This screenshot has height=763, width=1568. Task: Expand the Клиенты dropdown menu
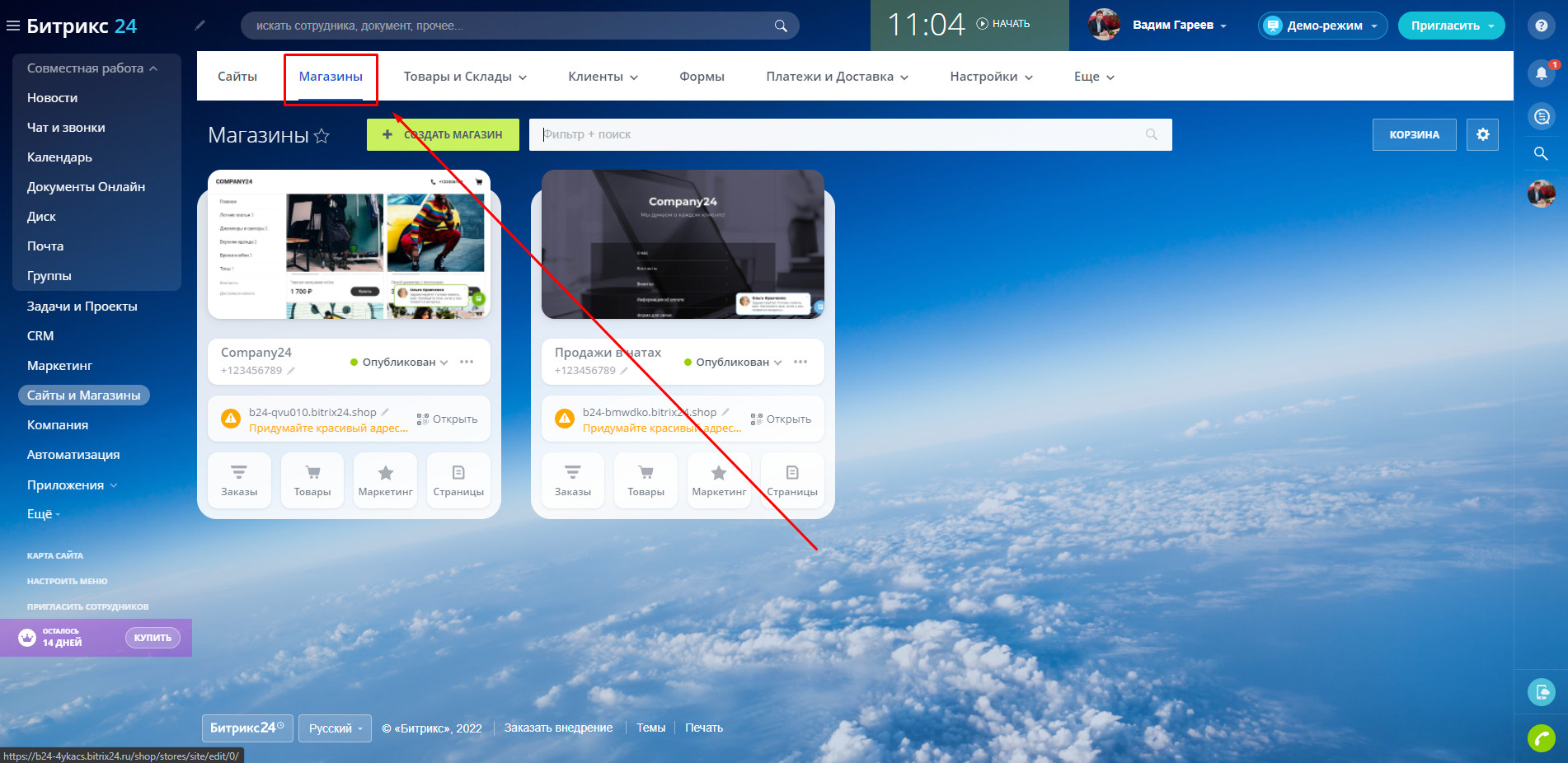coord(603,77)
